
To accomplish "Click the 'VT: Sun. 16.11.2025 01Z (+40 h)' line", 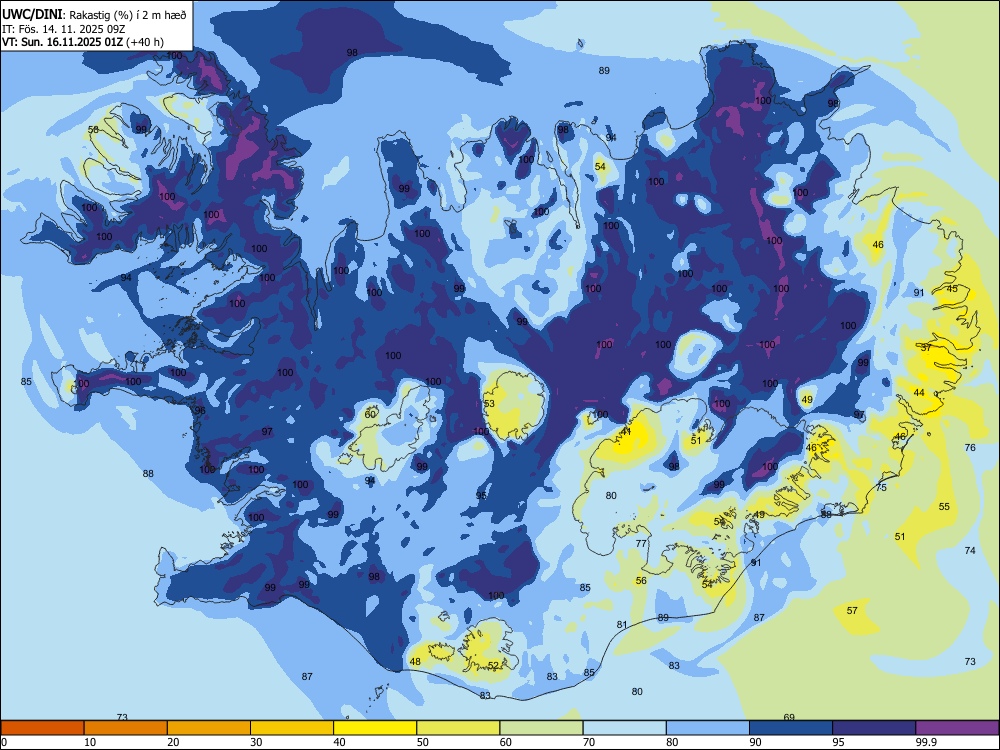I will click(x=83, y=42).
